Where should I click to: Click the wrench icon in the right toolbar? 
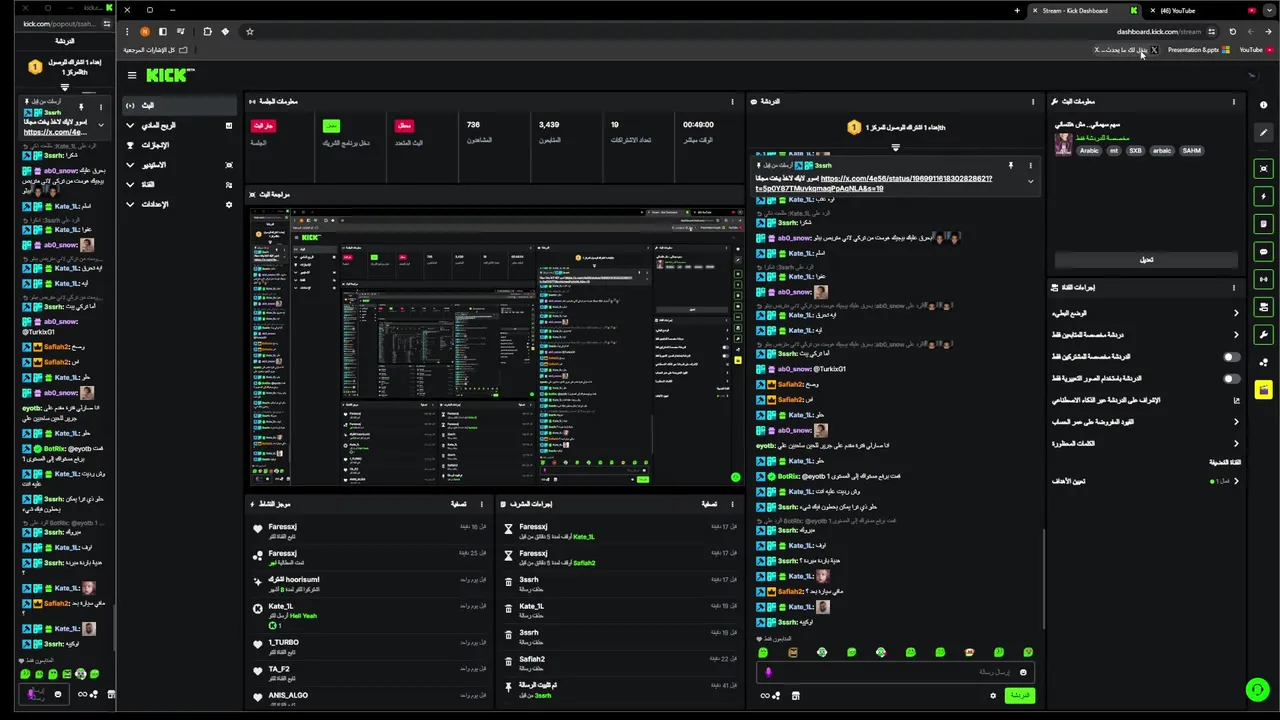(1264, 335)
